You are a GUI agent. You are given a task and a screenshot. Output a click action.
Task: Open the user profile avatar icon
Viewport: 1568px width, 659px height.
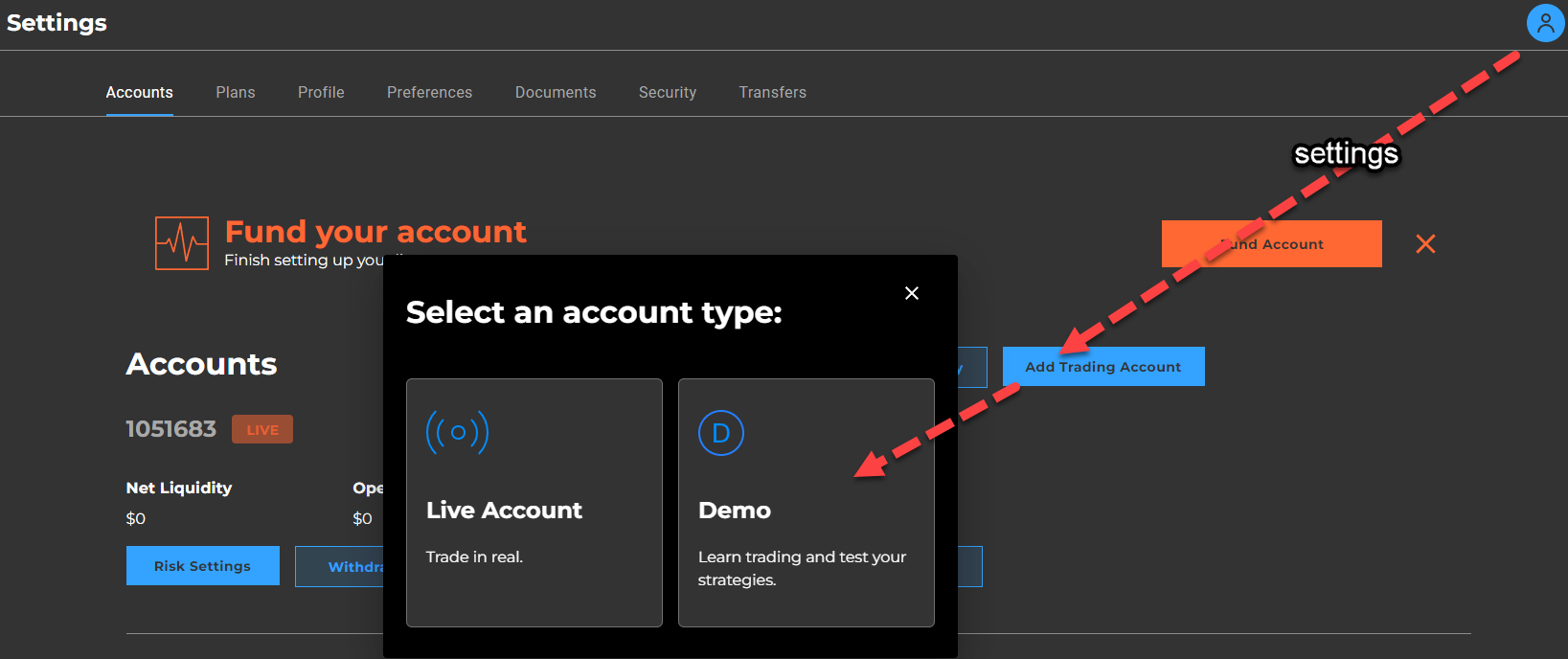point(1545,23)
